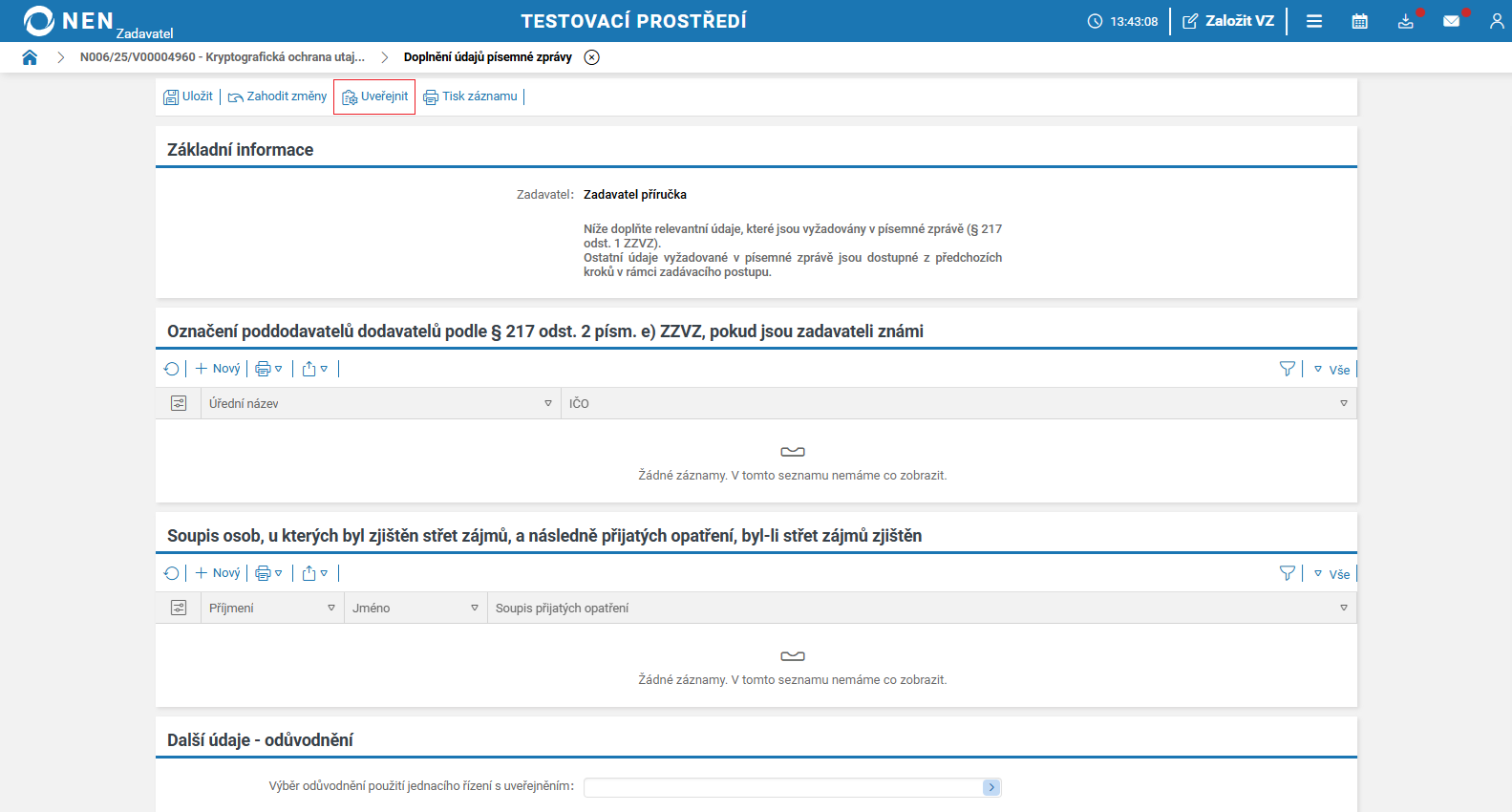Open Soupis přijatých opatření column menu arrow
This screenshot has width=1512, height=812.
point(1344,608)
